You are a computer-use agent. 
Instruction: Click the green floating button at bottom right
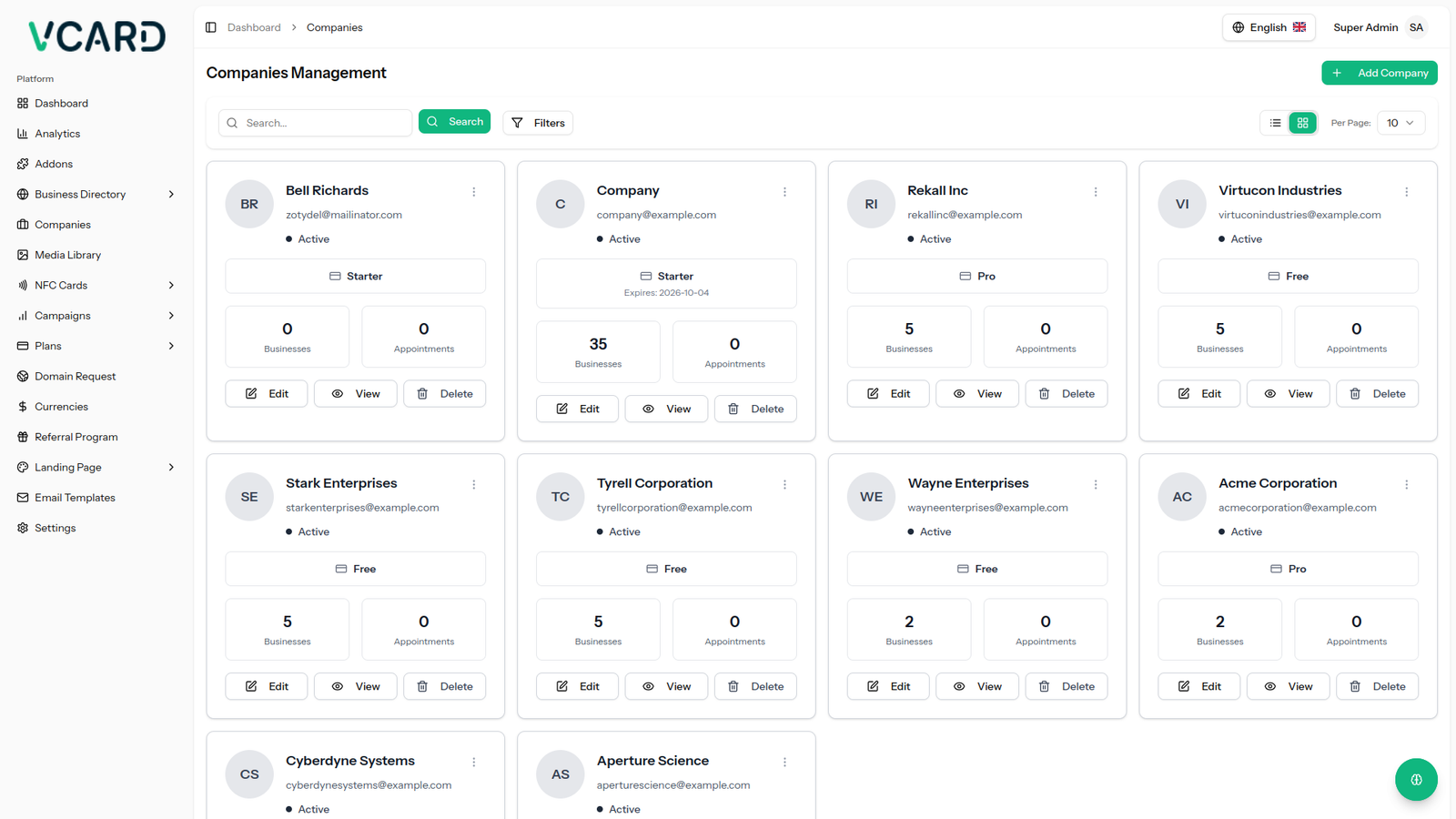tap(1415, 779)
